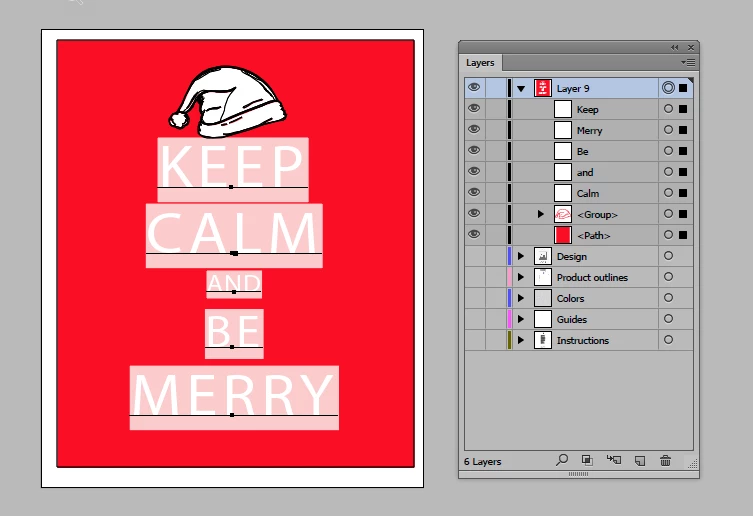Hide the Group sublayer
Screen dimensions: 753x516
pos(474,213)
